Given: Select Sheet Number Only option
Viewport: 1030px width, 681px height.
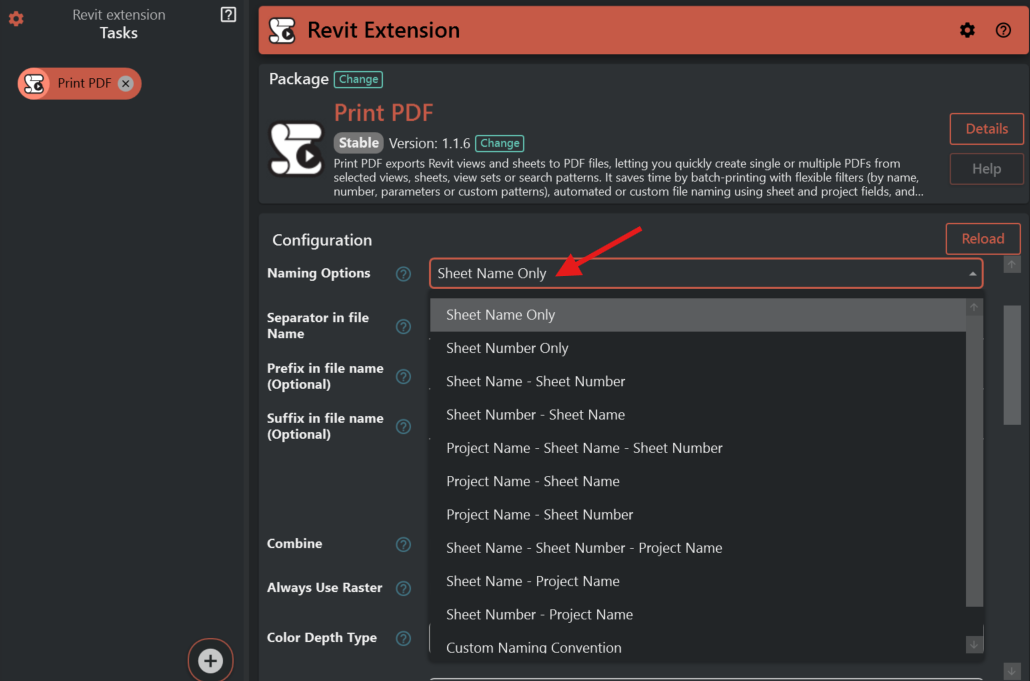Looking at the screenshot, I should tap(507, 348).
